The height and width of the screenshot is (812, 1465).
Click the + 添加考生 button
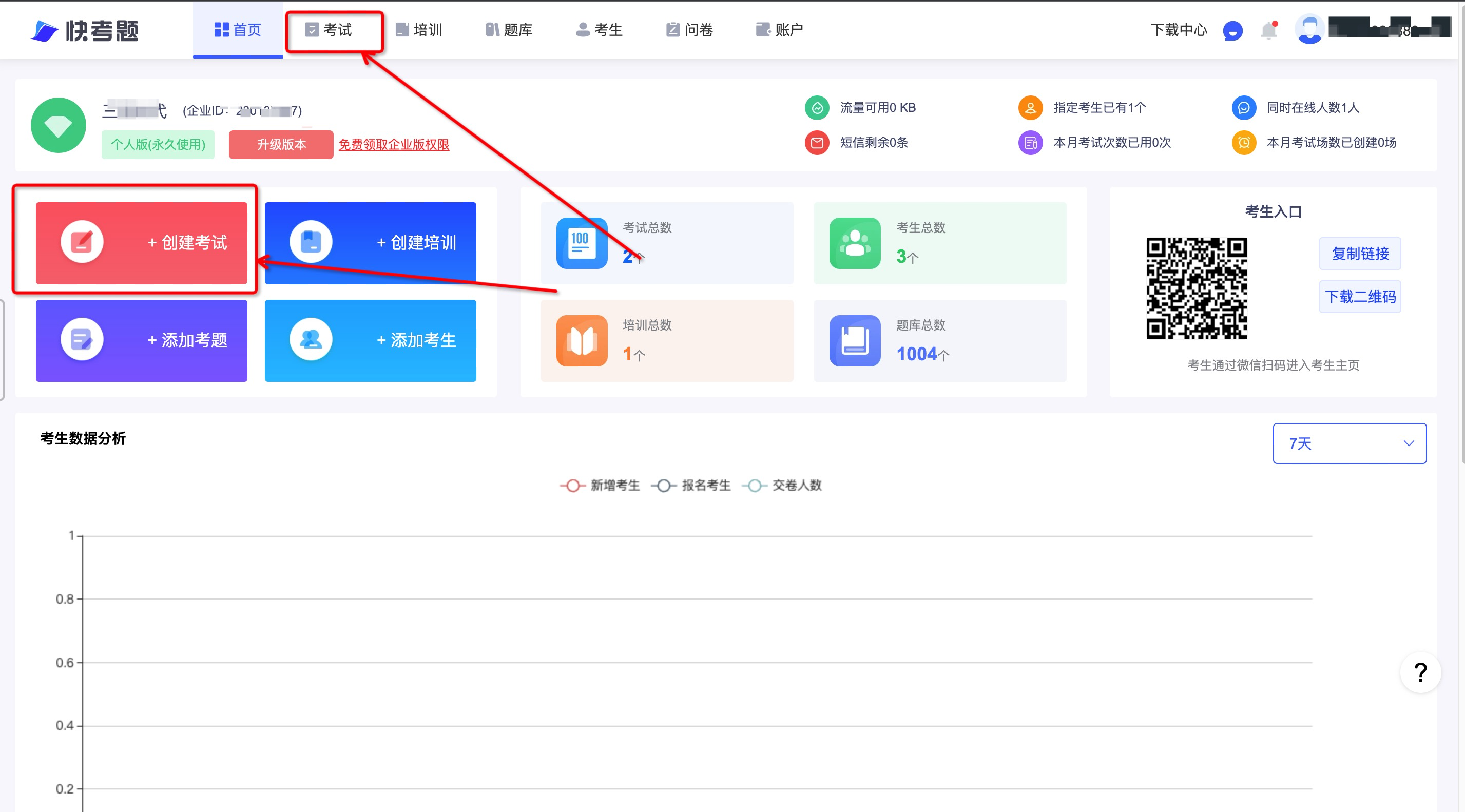[x=370, y=340]
